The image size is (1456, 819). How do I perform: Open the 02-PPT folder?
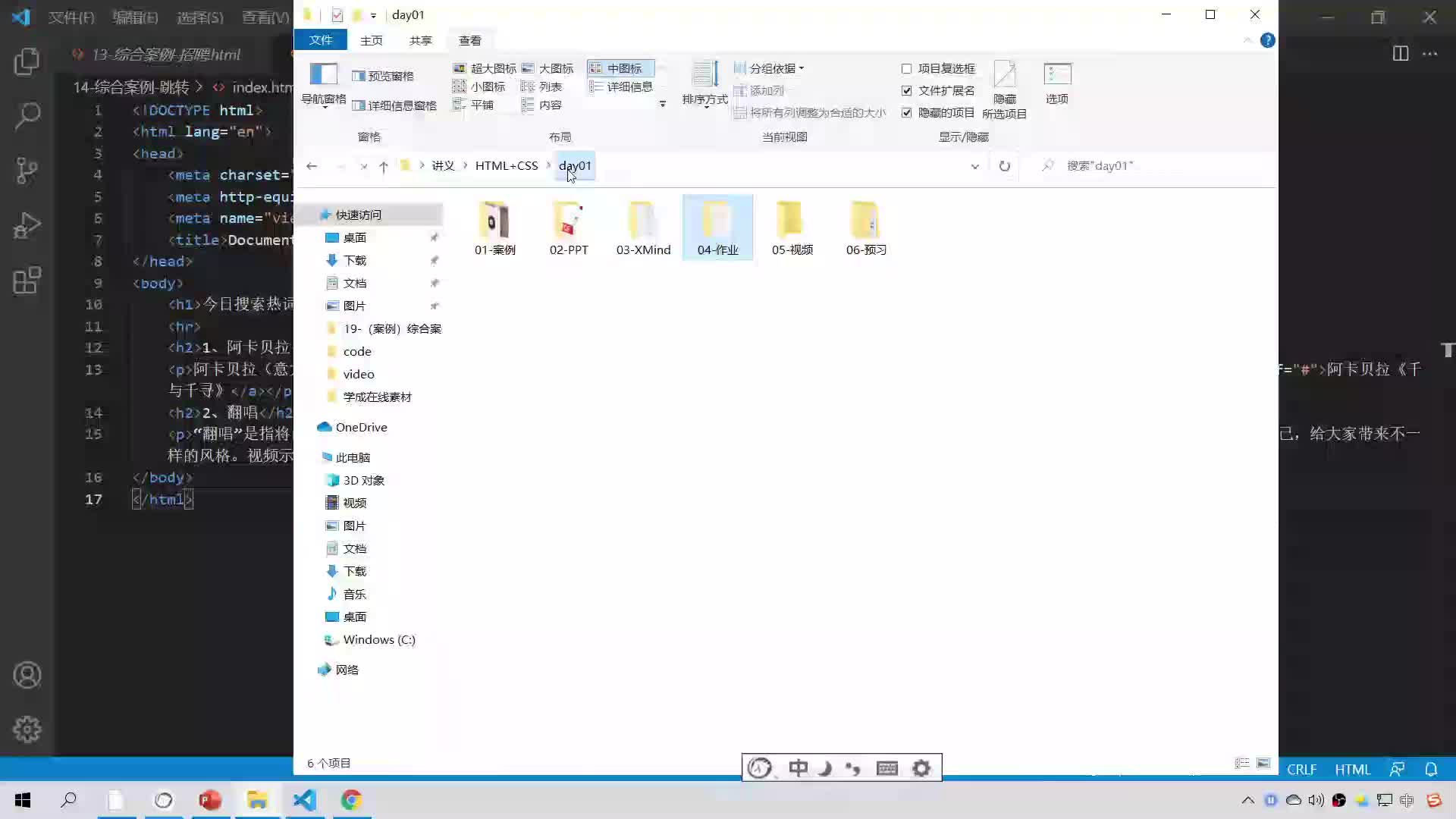(x=569, y=227)
